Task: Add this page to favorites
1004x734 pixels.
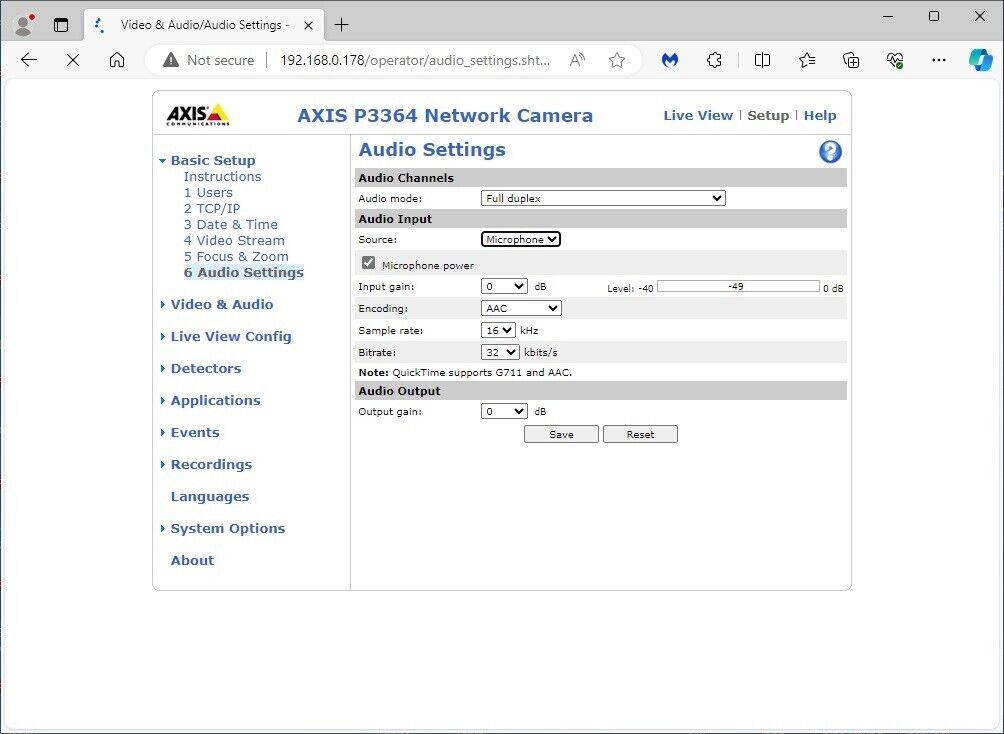Action: pyautogui.click(x=617, y=60)
